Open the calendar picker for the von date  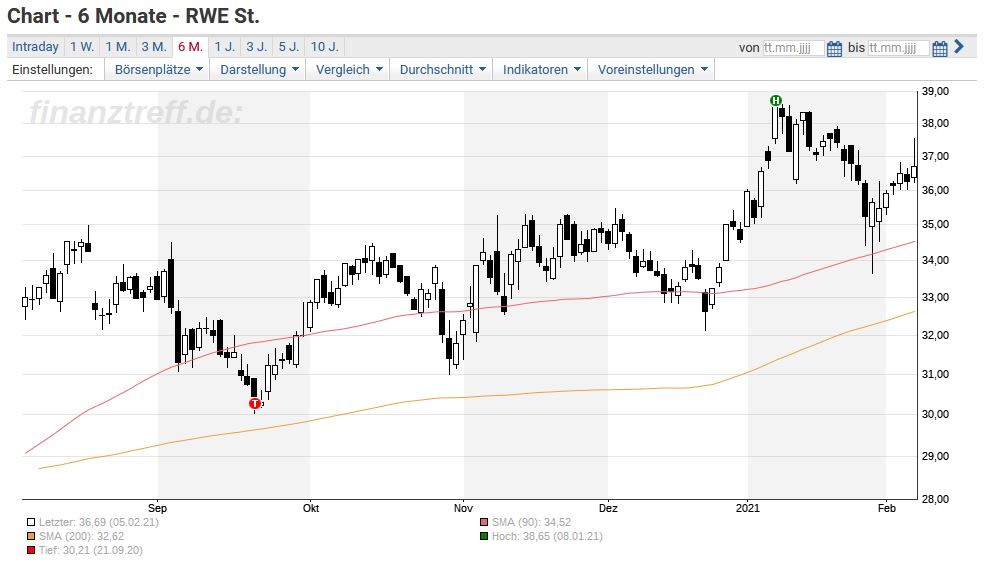click(x=834, y=48)
